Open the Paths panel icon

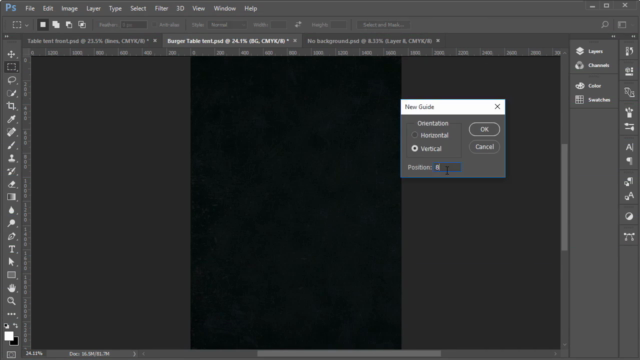point(629,237)
